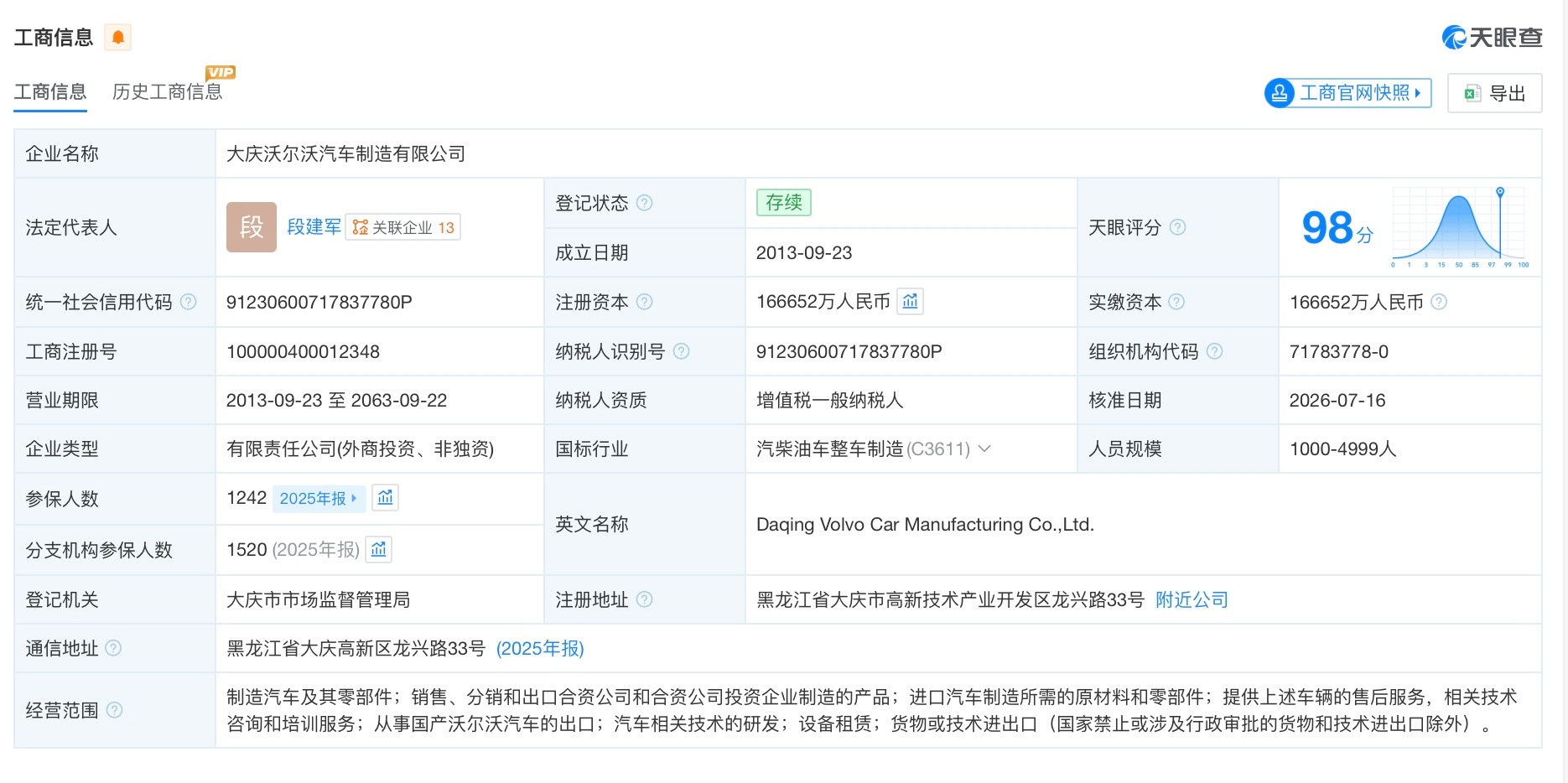Click the 导出 export button
Viewport: 1568px width, 783px height.
coord(1494,93)
